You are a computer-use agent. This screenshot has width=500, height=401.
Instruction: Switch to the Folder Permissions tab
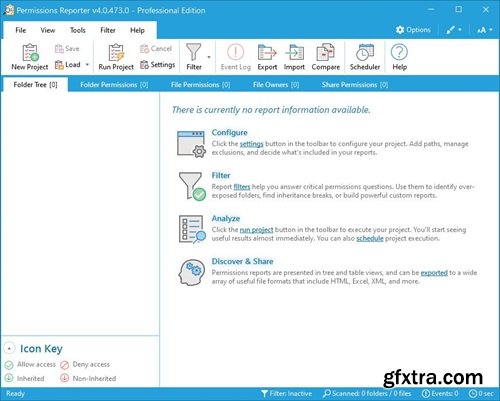click(x=114, y=85)
